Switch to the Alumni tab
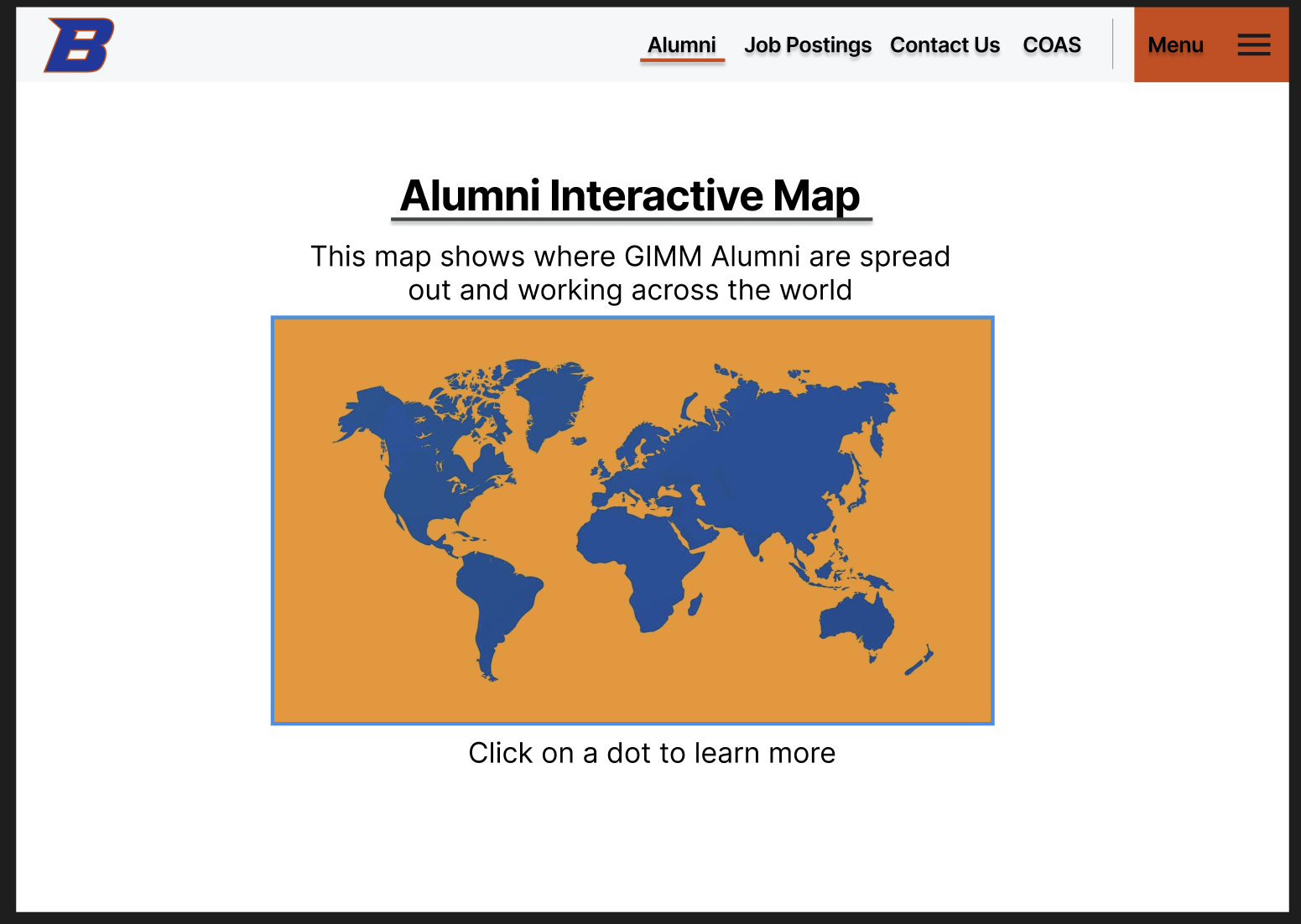This screenshot has height=924, width=1301. pyautogui.click(x=681, y=45)
